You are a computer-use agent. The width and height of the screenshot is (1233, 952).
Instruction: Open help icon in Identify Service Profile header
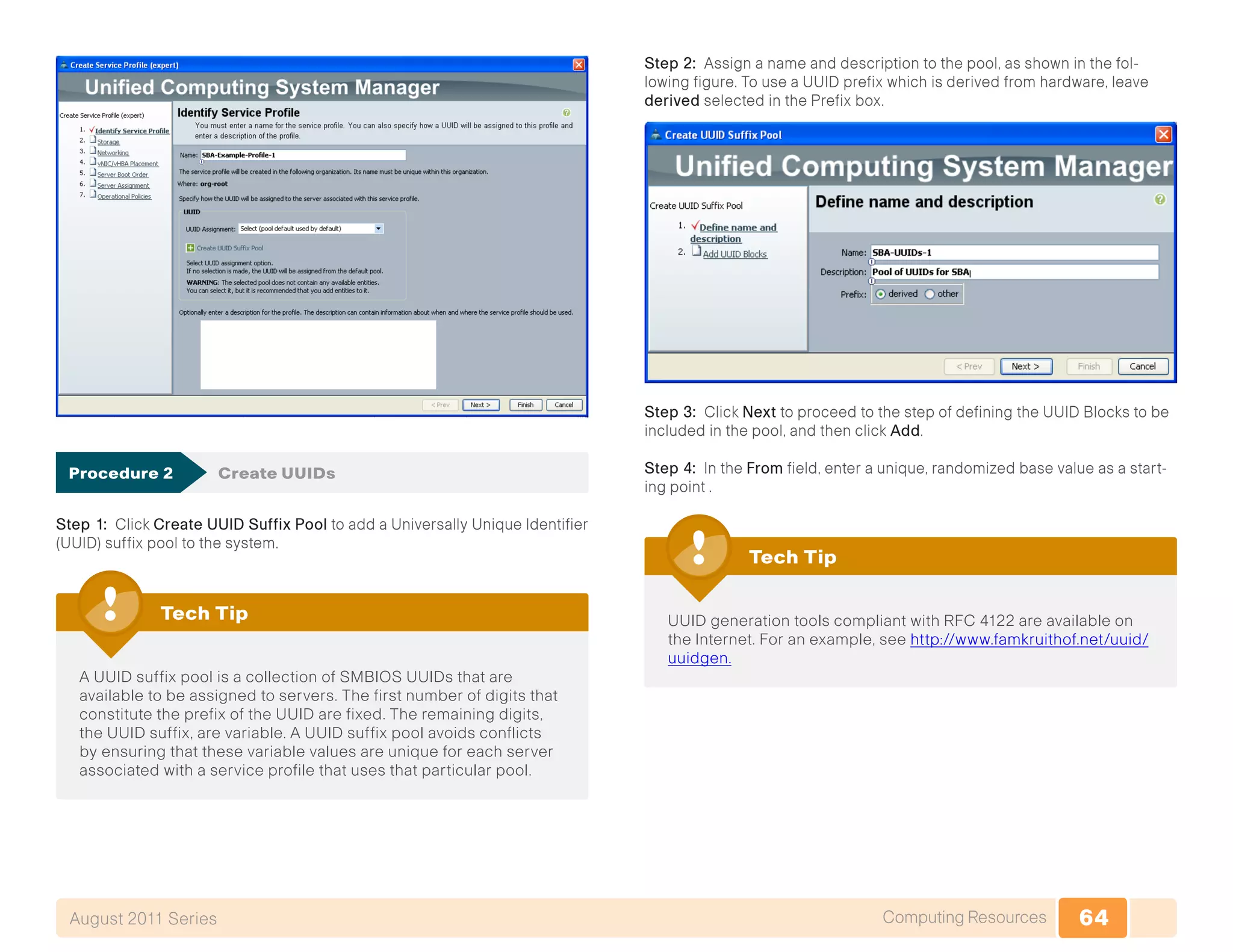coord(566,113)
